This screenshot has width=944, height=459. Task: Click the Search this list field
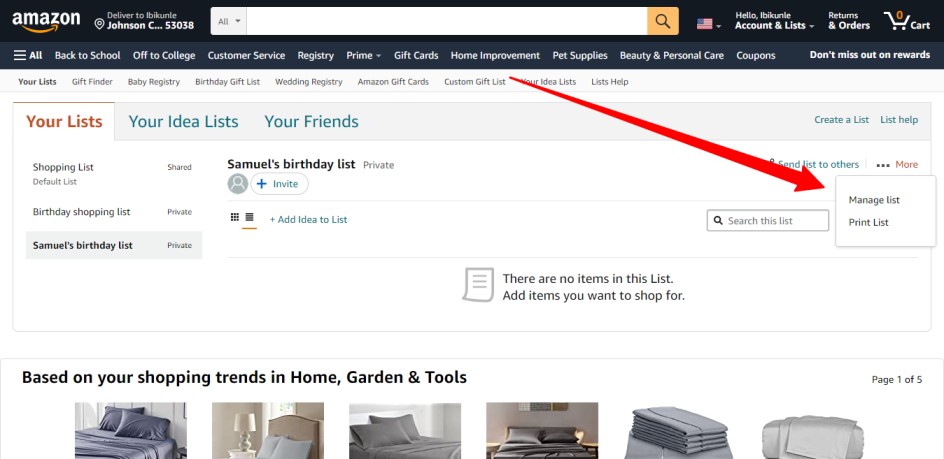768,220
